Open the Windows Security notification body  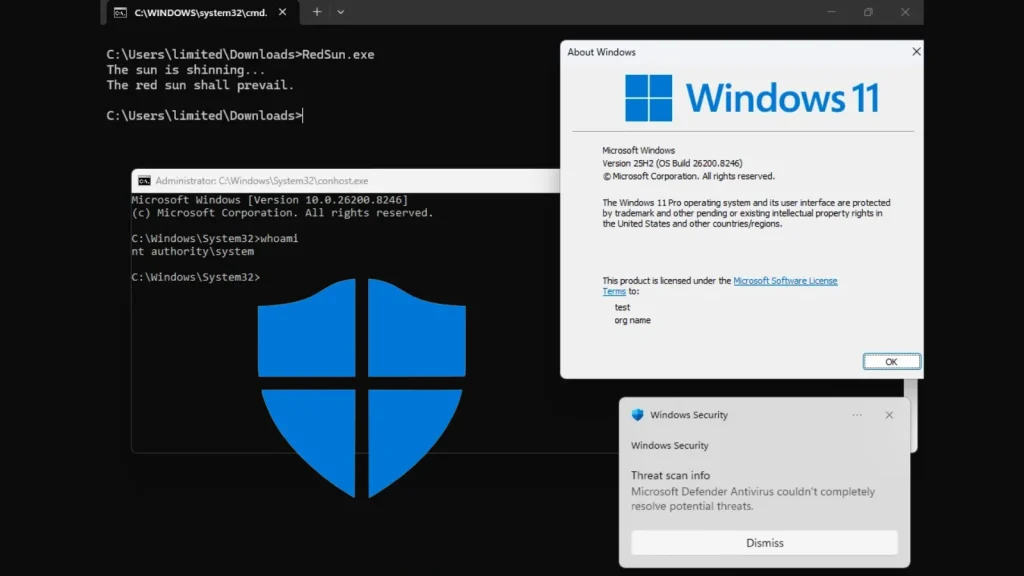pos(760,490)
